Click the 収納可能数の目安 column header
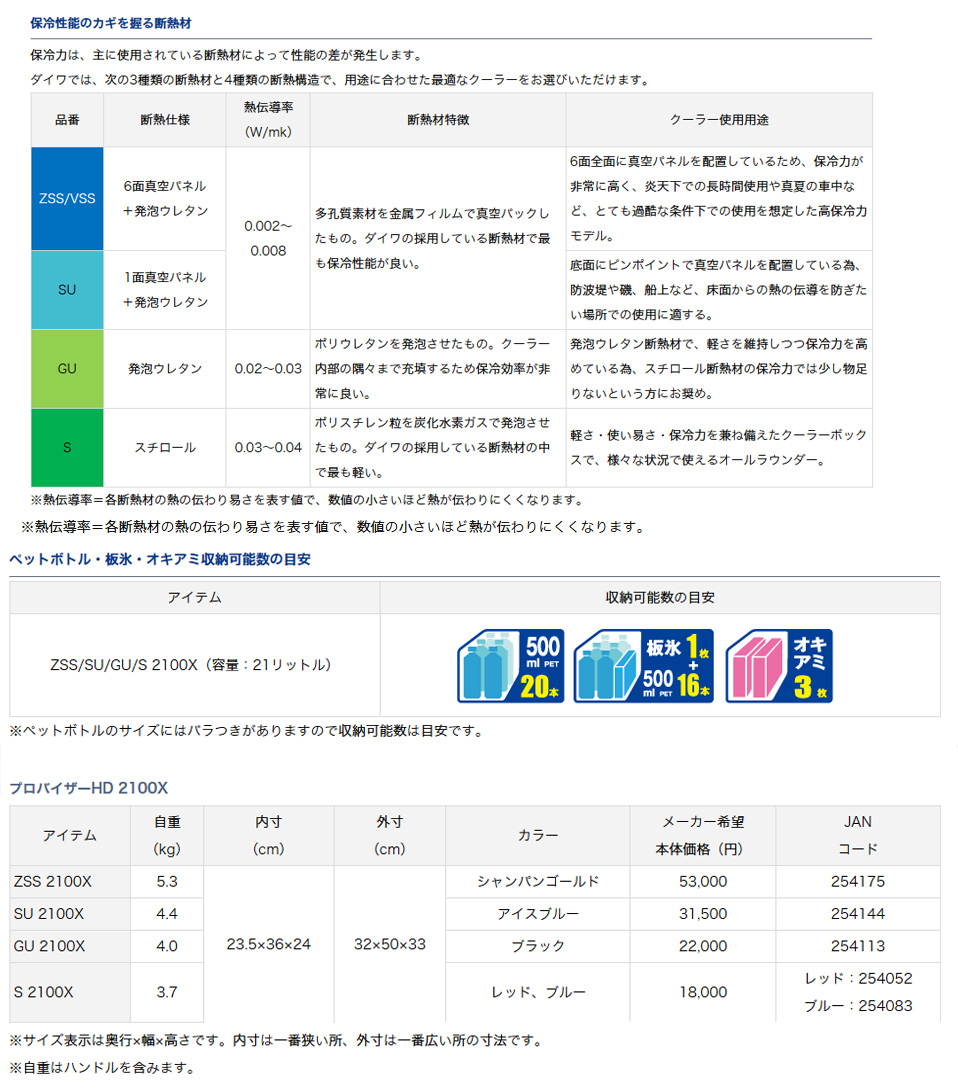The image size is (958, 1092). 660,598
